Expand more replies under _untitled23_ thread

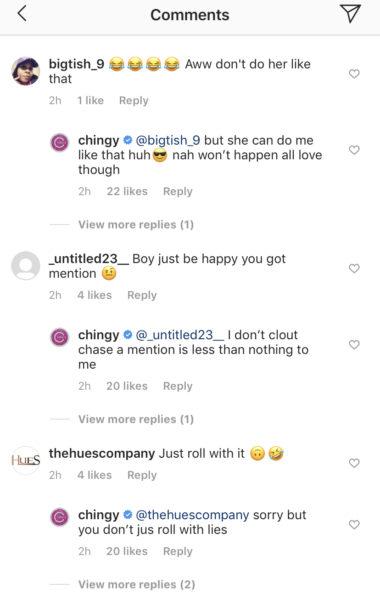(136, 419)
